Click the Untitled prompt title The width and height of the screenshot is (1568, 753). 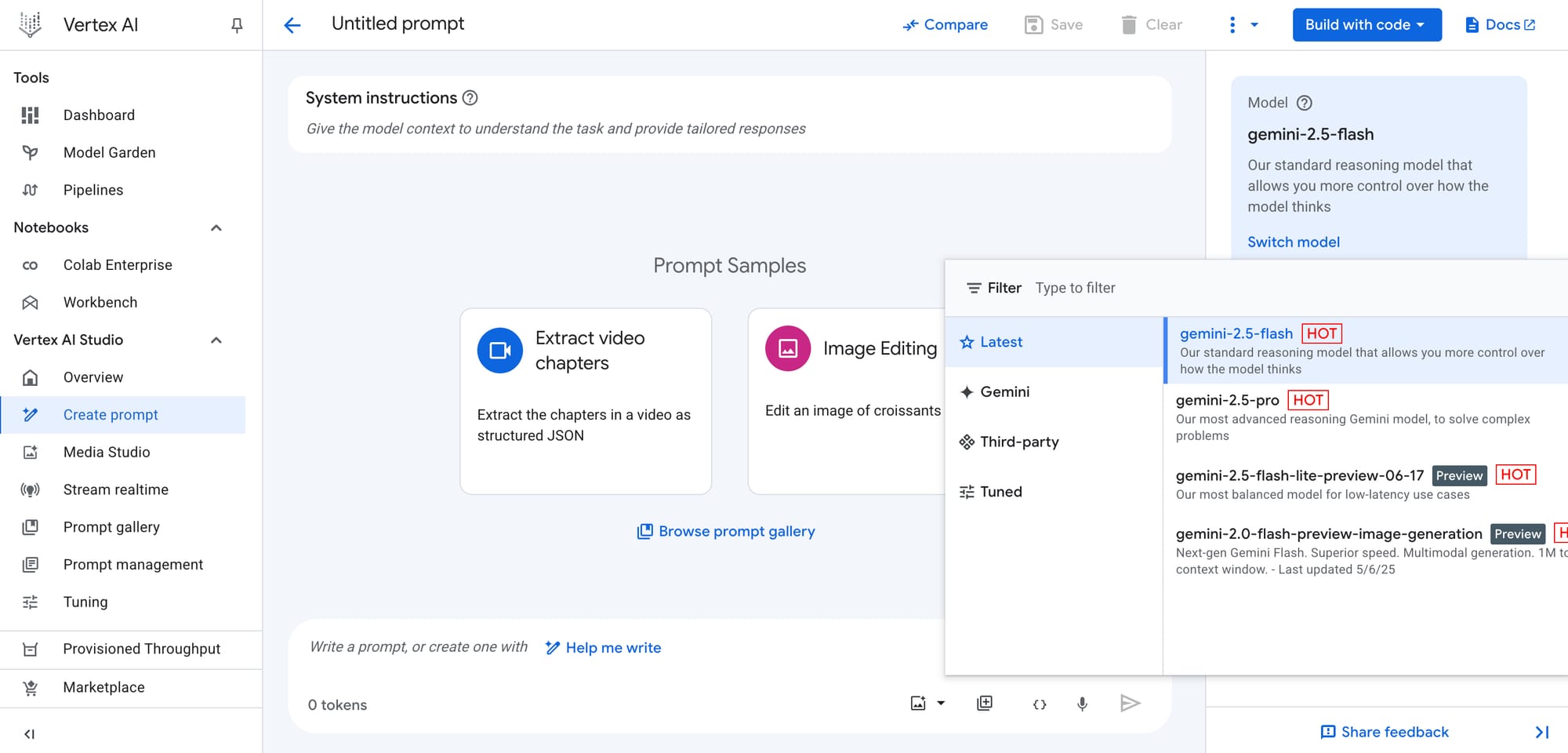tap(397, 24)
